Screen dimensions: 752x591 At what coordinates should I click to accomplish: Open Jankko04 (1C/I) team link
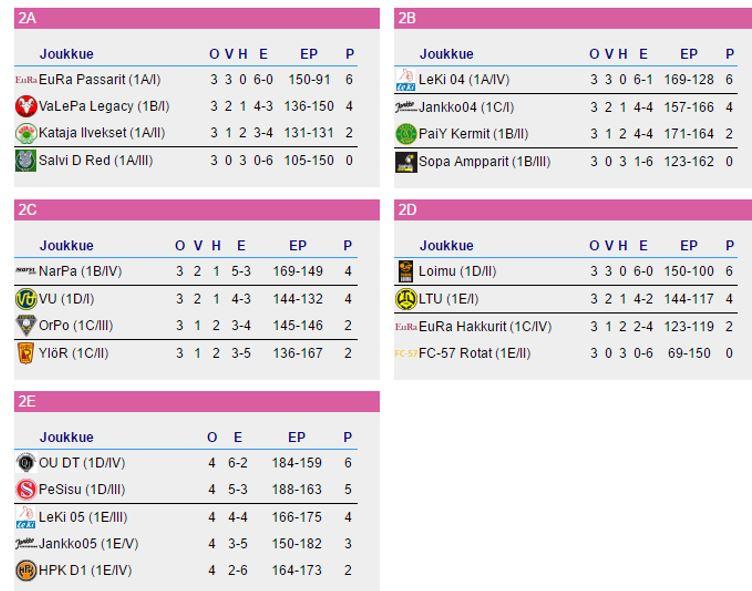(x=466, y=107)
